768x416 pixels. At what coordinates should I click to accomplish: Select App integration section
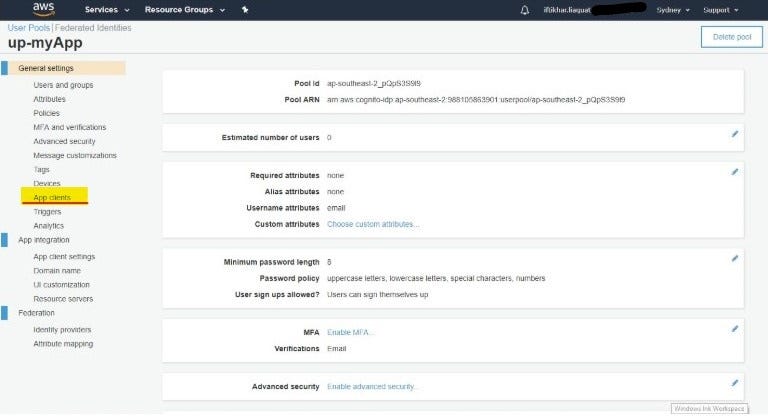(44, 240)
